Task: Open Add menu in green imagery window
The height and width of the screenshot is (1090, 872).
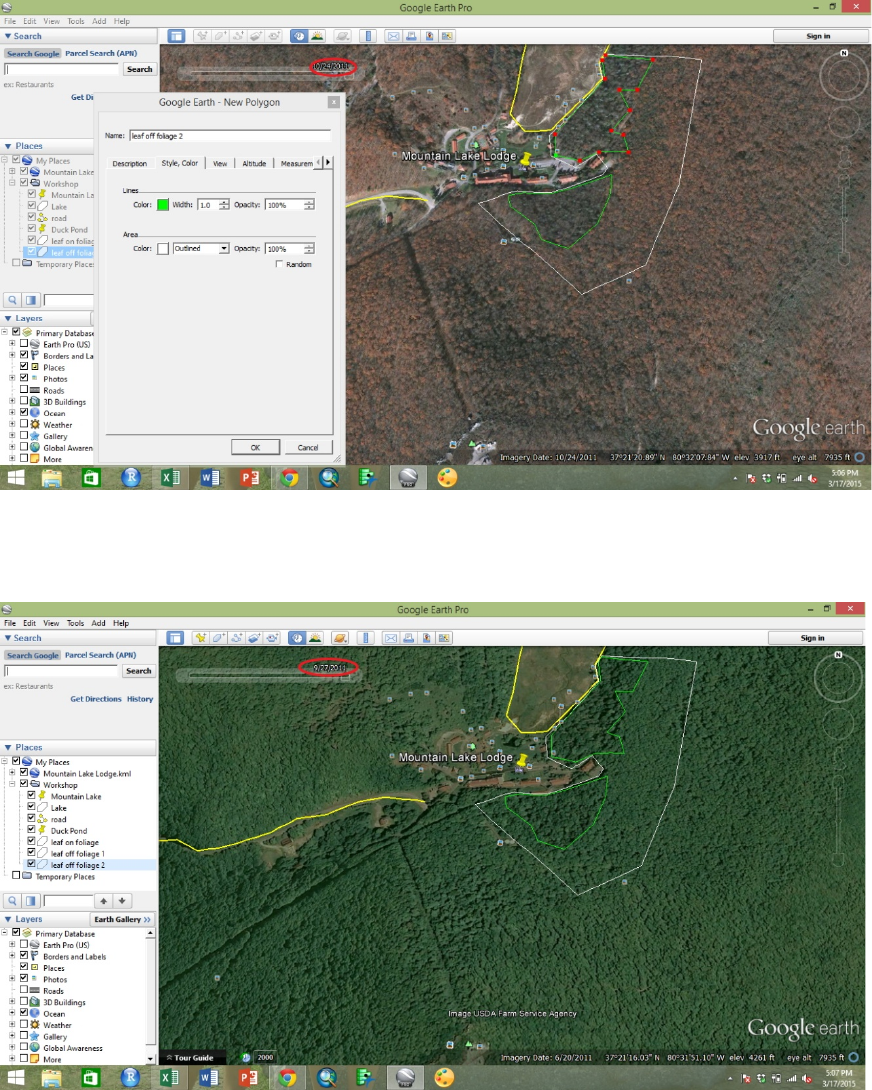Action: pyautogui.click(x=98, y=623)
